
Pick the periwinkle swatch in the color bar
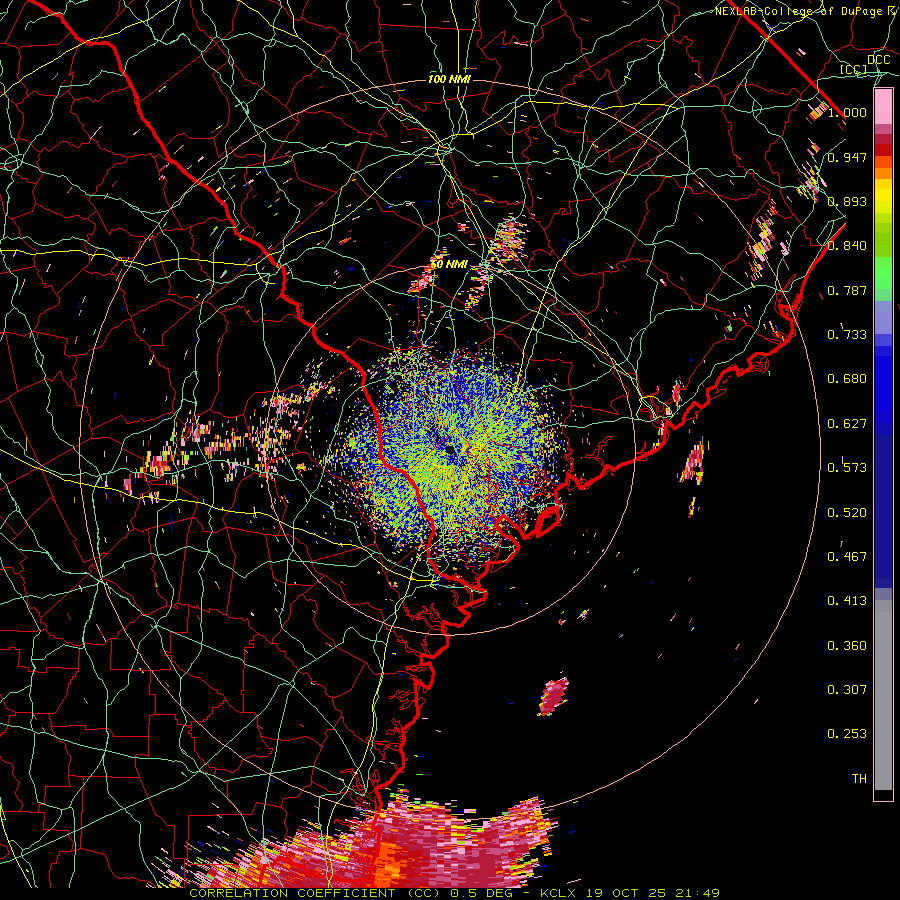[x=883, y=319]
